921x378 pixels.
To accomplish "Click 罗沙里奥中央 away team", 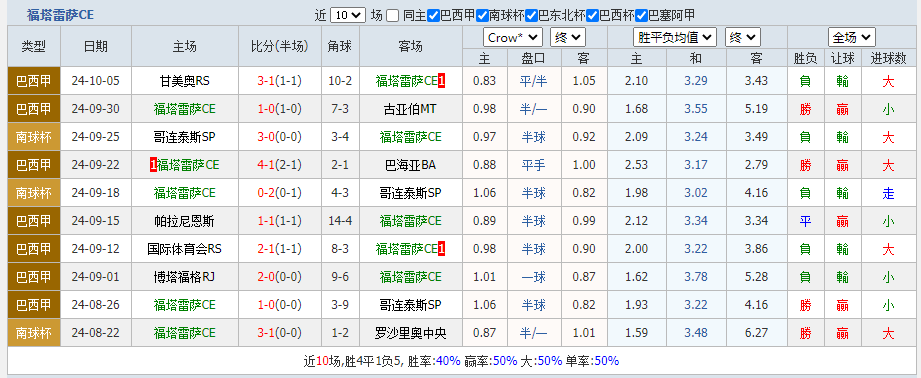I will [x=410, y=333].
